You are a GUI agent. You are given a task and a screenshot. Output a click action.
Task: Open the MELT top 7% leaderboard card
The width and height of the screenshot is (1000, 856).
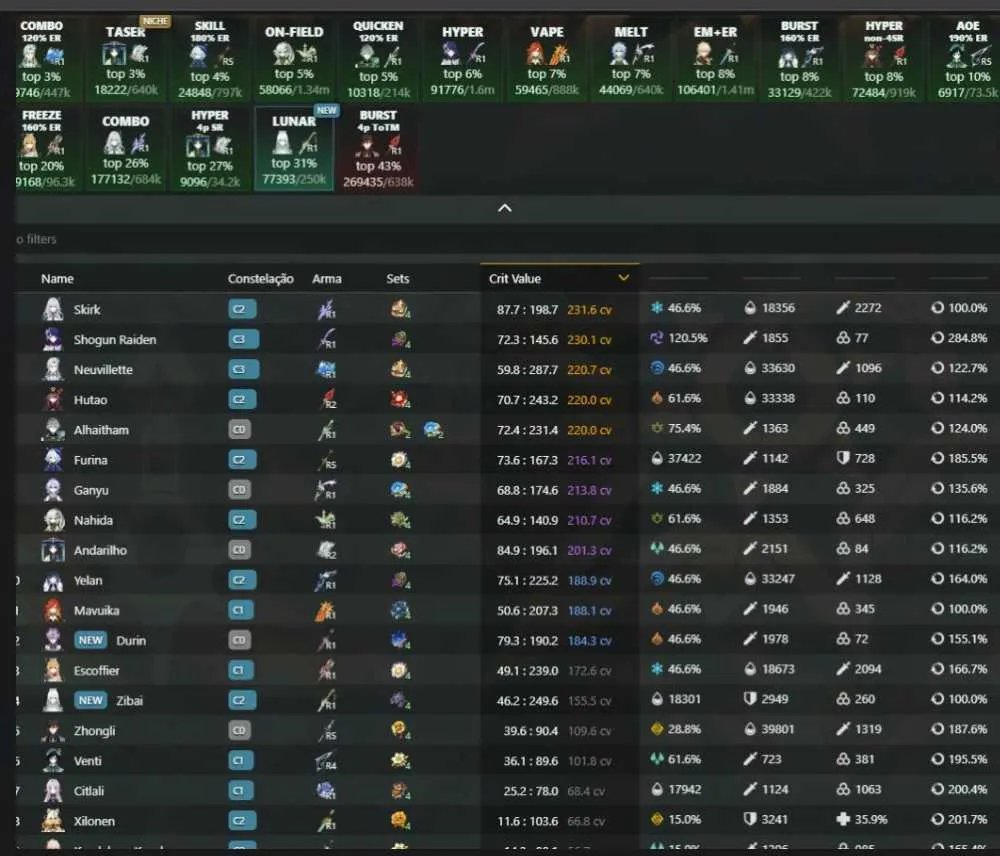click(631, 59)
